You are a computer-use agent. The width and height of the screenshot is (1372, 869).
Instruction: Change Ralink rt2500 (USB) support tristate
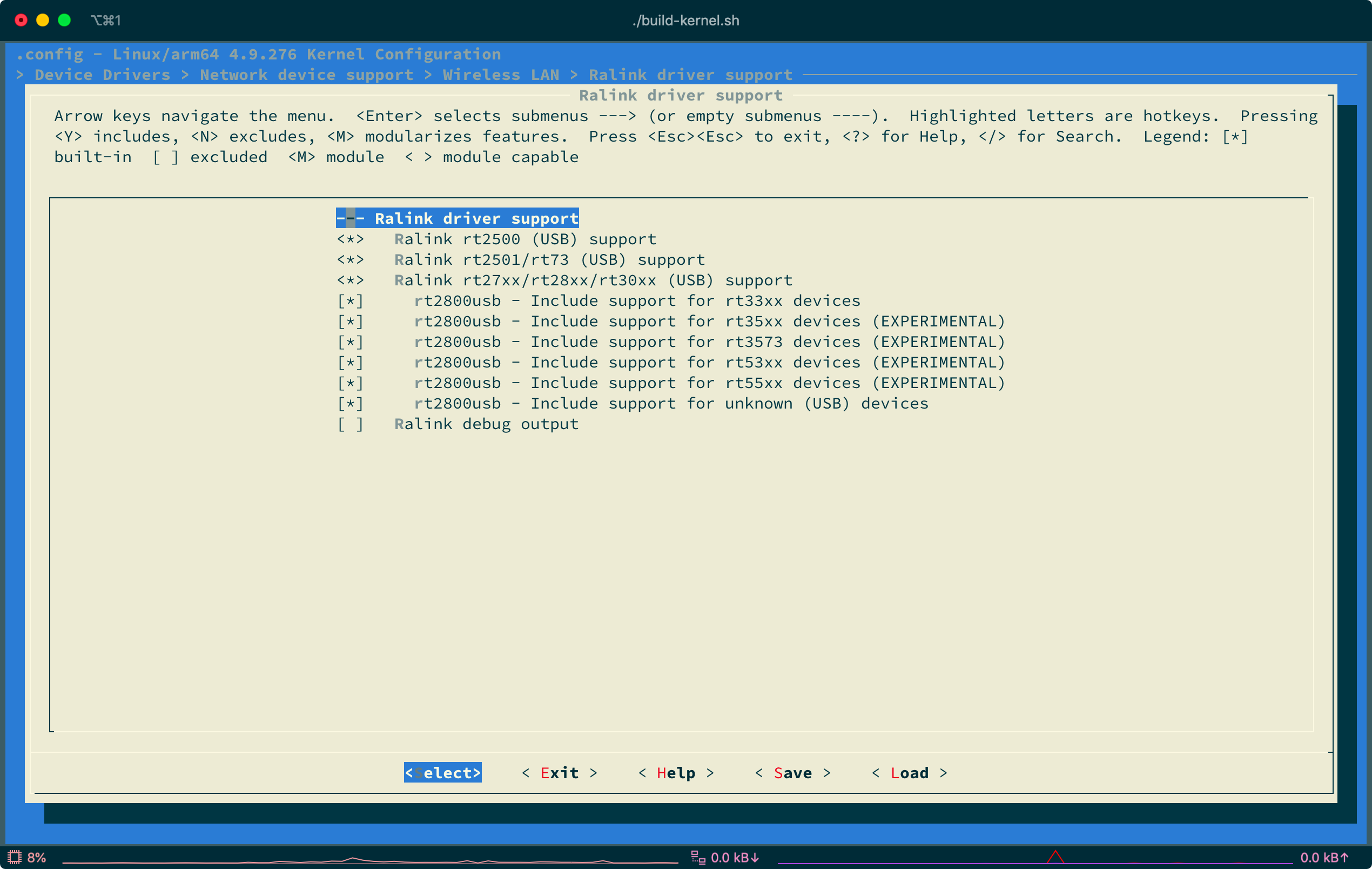pos(350,239)
